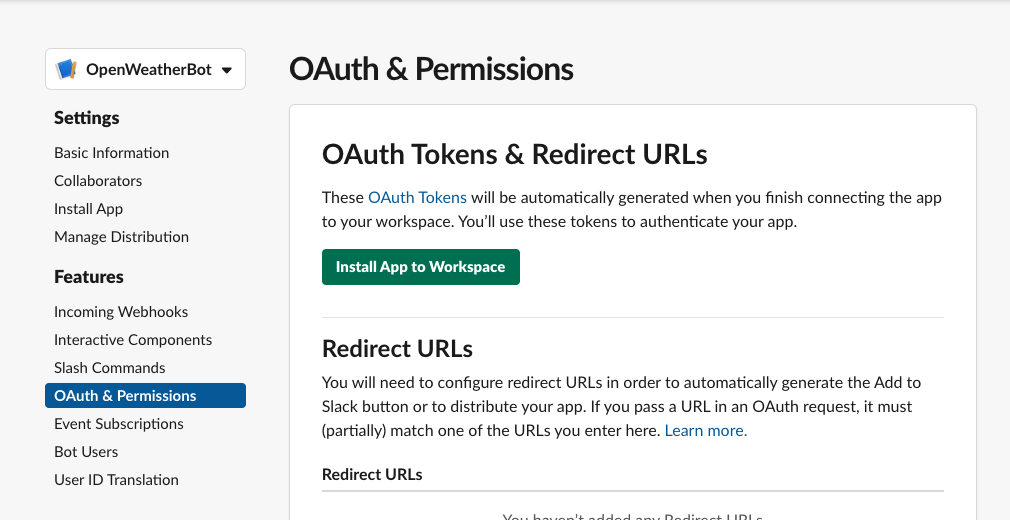
Task: Click the Redirect URLs section heading
Action: tap(397, 349)
